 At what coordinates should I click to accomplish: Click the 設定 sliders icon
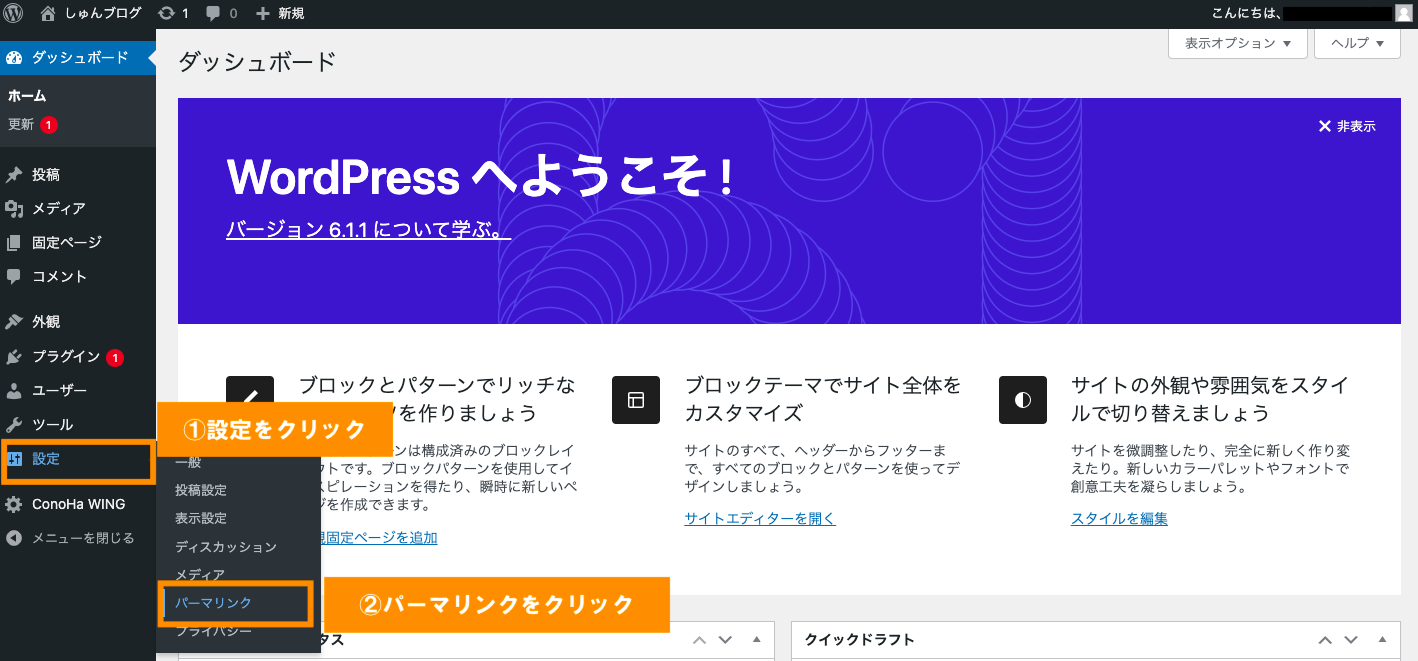pyautogui.click(x=14, y=459)
